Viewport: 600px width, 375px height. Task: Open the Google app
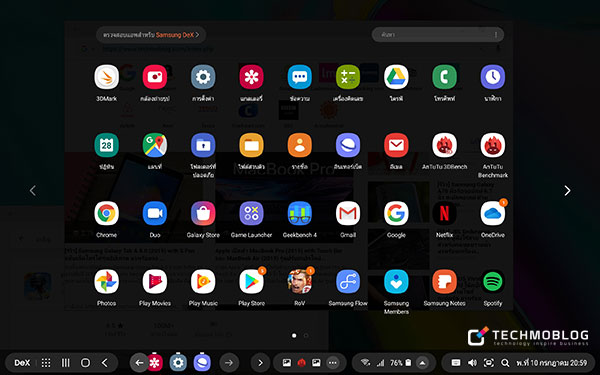(396, 213)
